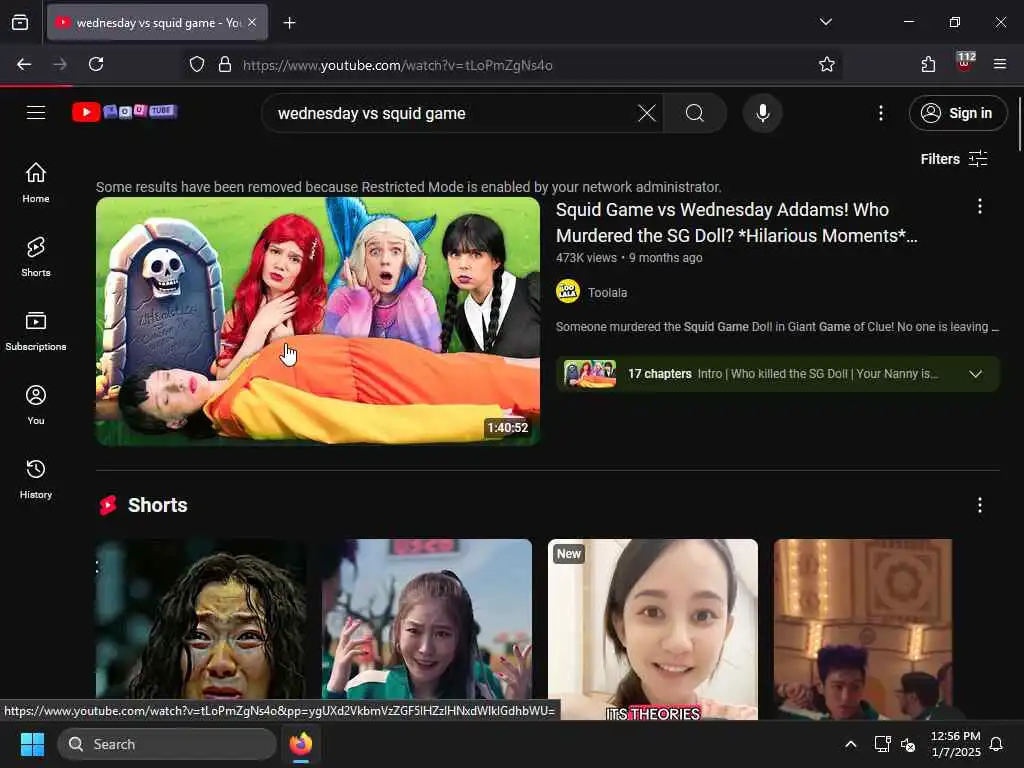Click the Windows taskbar Search box

point(167,744)
